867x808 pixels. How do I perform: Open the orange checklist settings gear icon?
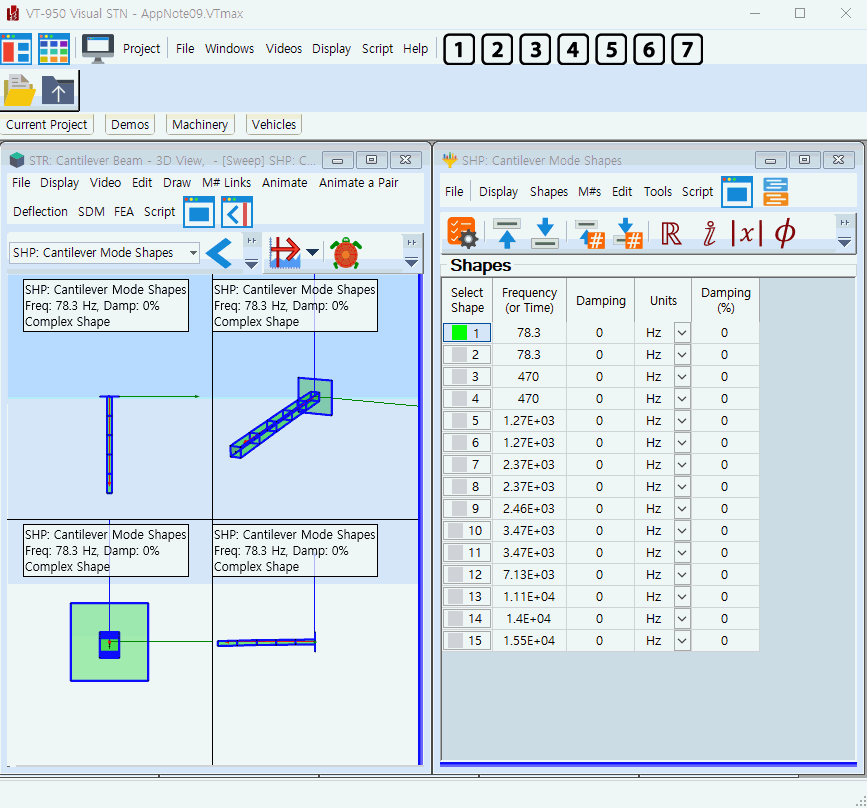pos(462,233)
